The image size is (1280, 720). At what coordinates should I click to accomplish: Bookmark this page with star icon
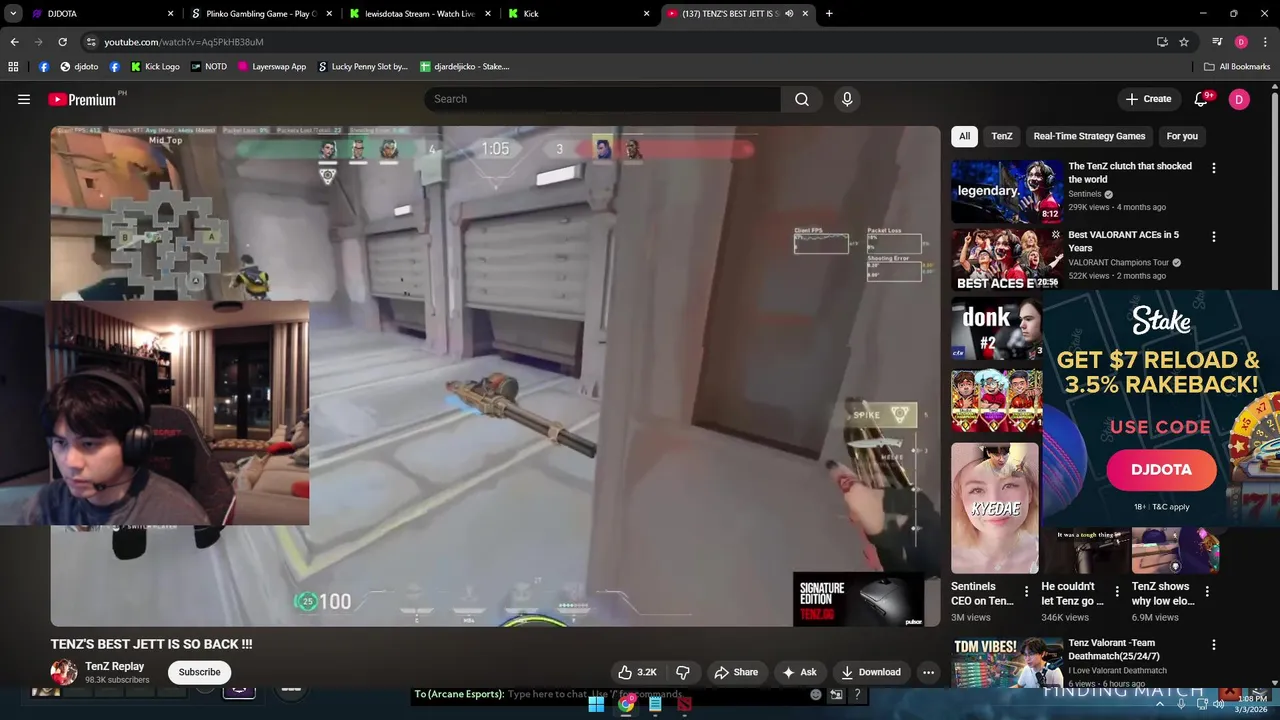1184,42
